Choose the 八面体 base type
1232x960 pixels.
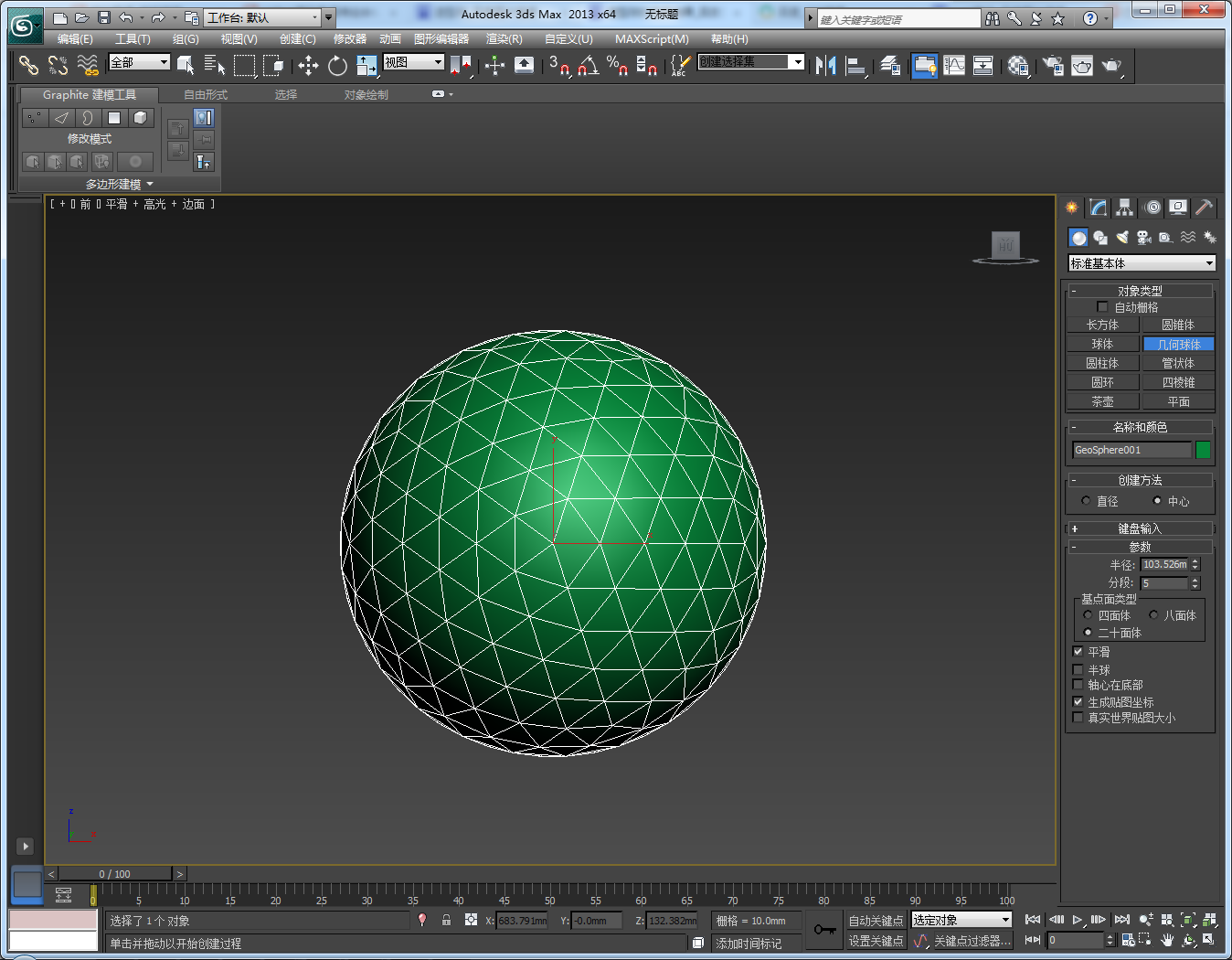pos(1153,615)
